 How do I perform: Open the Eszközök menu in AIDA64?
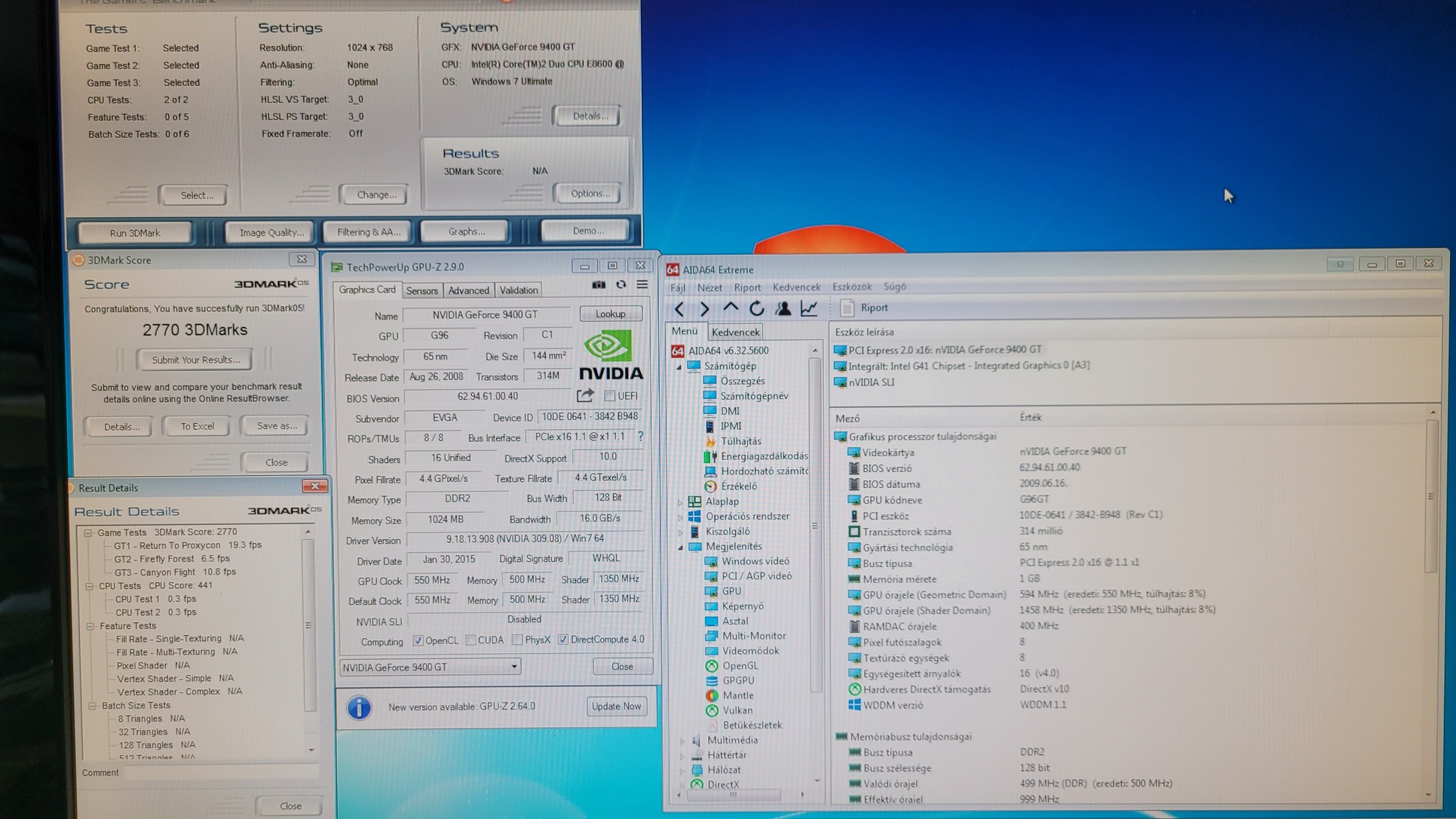click(851, 287)
